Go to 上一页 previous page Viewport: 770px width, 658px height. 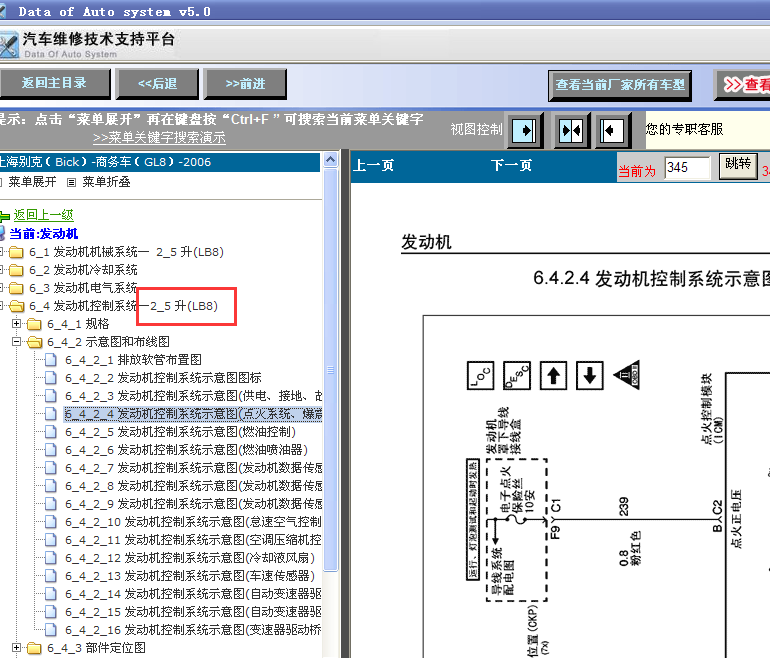[374, 165]
